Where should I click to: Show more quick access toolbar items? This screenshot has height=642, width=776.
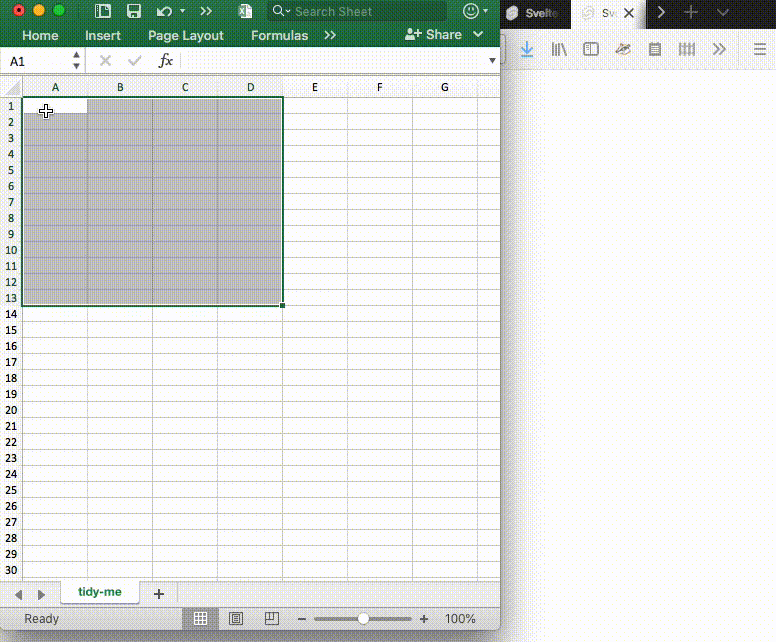point(206,11)
